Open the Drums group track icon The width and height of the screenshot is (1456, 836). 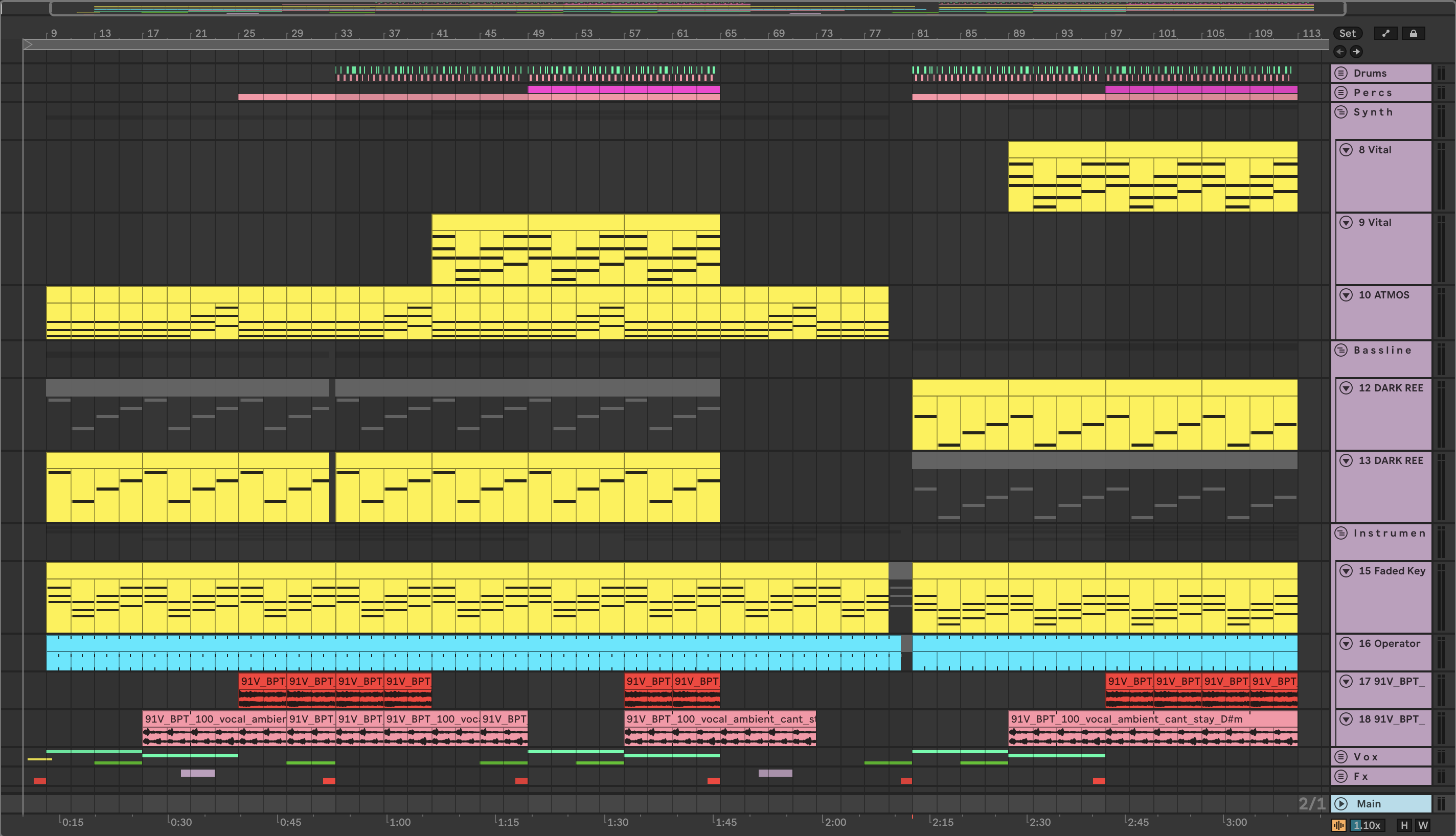pyautogui.click(x=1341, y=73)
